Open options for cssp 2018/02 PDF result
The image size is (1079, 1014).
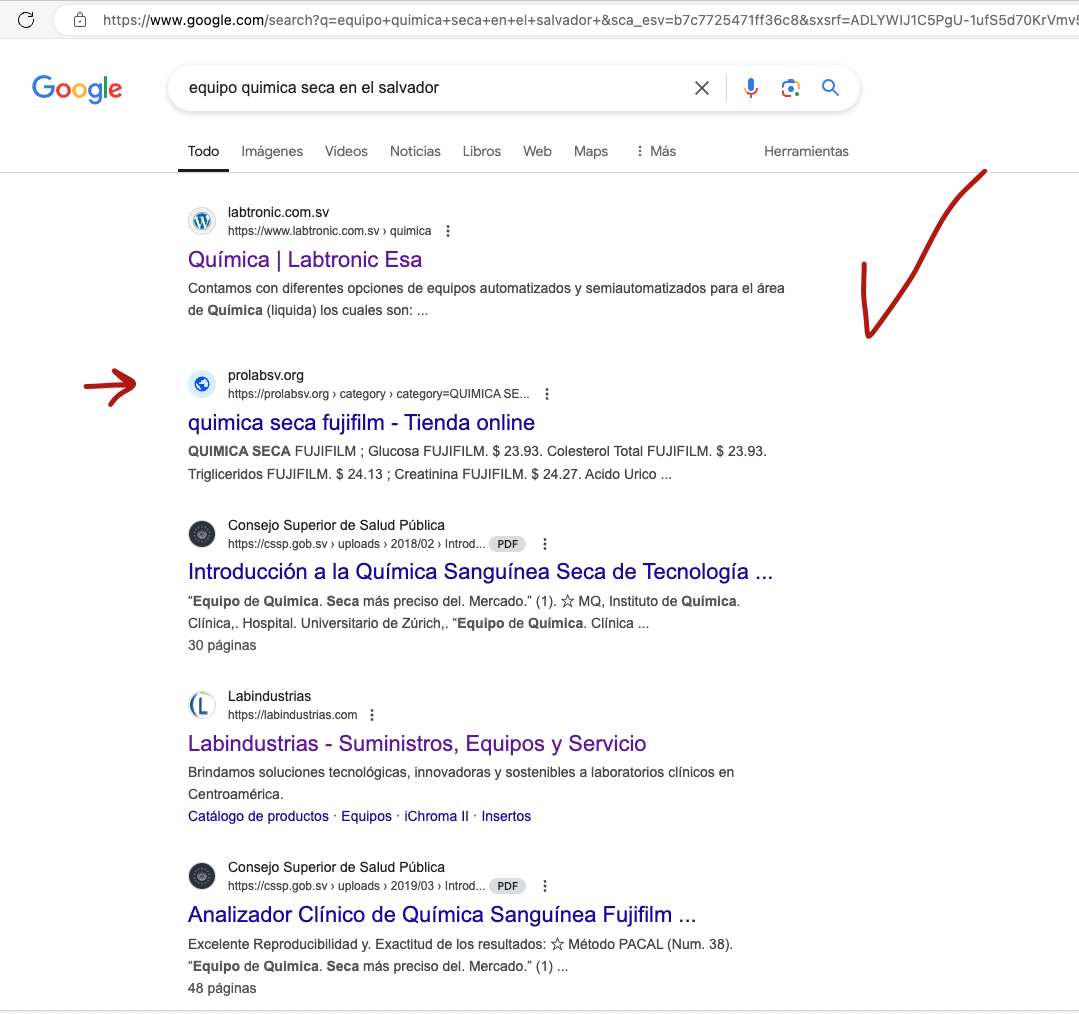click(x=545, y=544)
